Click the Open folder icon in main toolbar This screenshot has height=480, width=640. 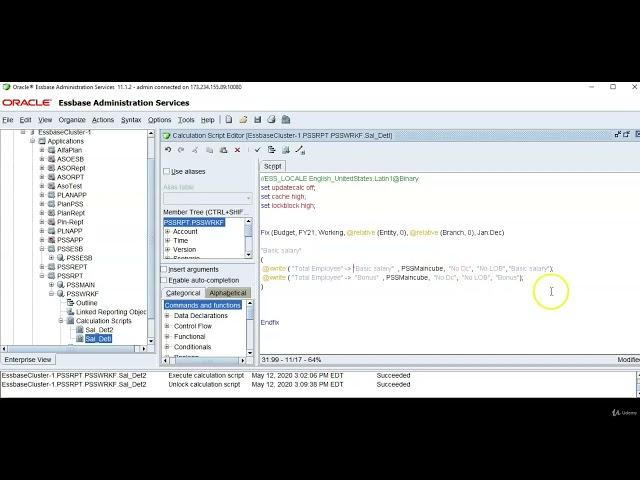click(x=243, y=120)
